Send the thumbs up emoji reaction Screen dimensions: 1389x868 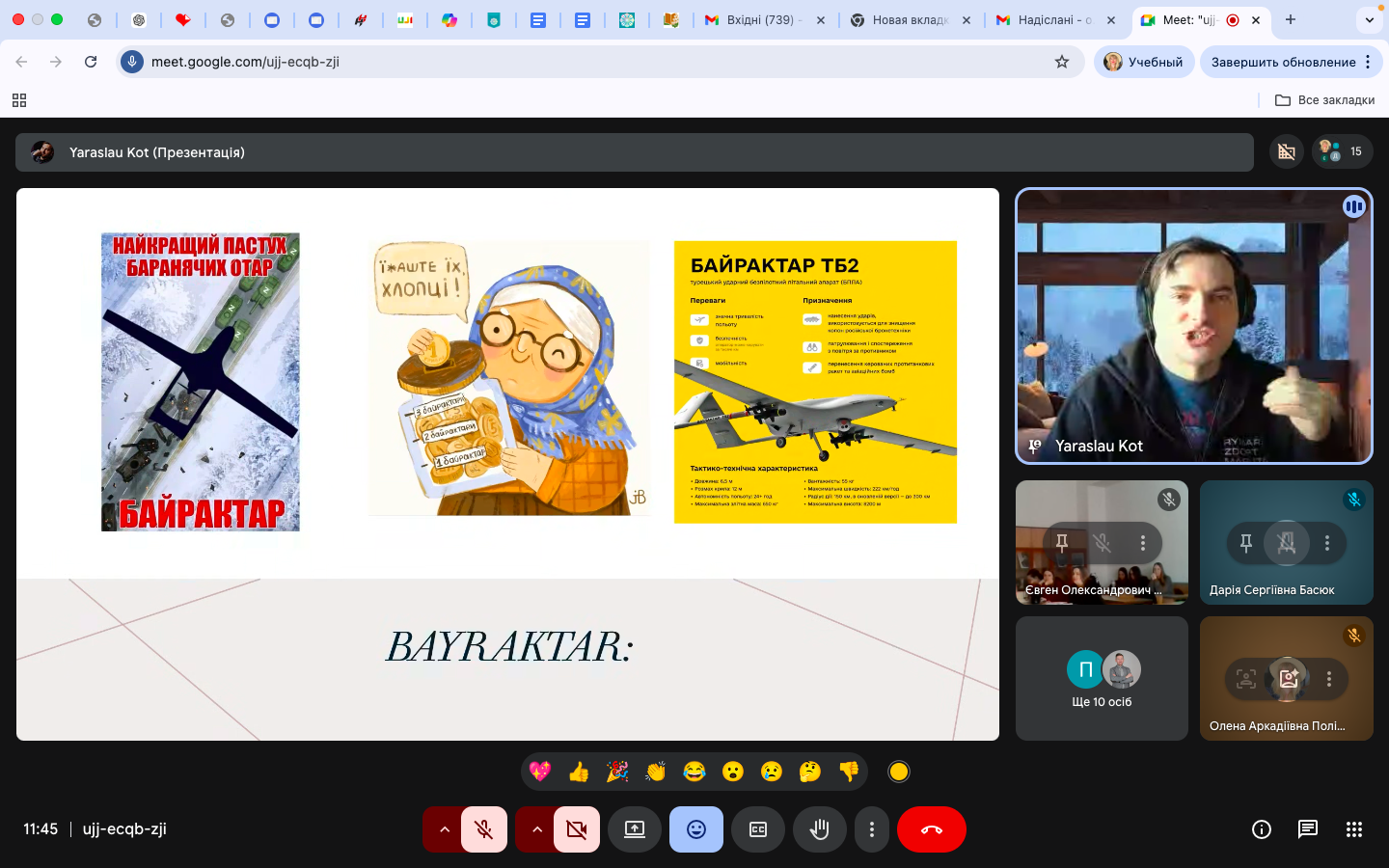[x=579, y=772]
